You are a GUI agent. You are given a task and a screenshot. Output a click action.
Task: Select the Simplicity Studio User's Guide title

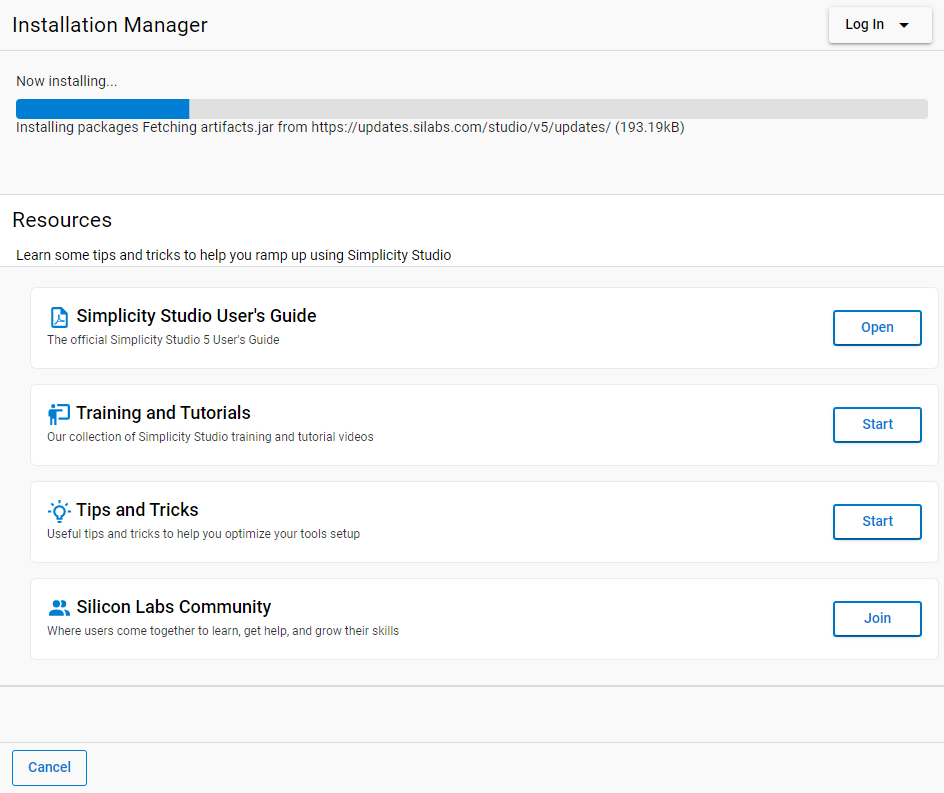point(196,316)
